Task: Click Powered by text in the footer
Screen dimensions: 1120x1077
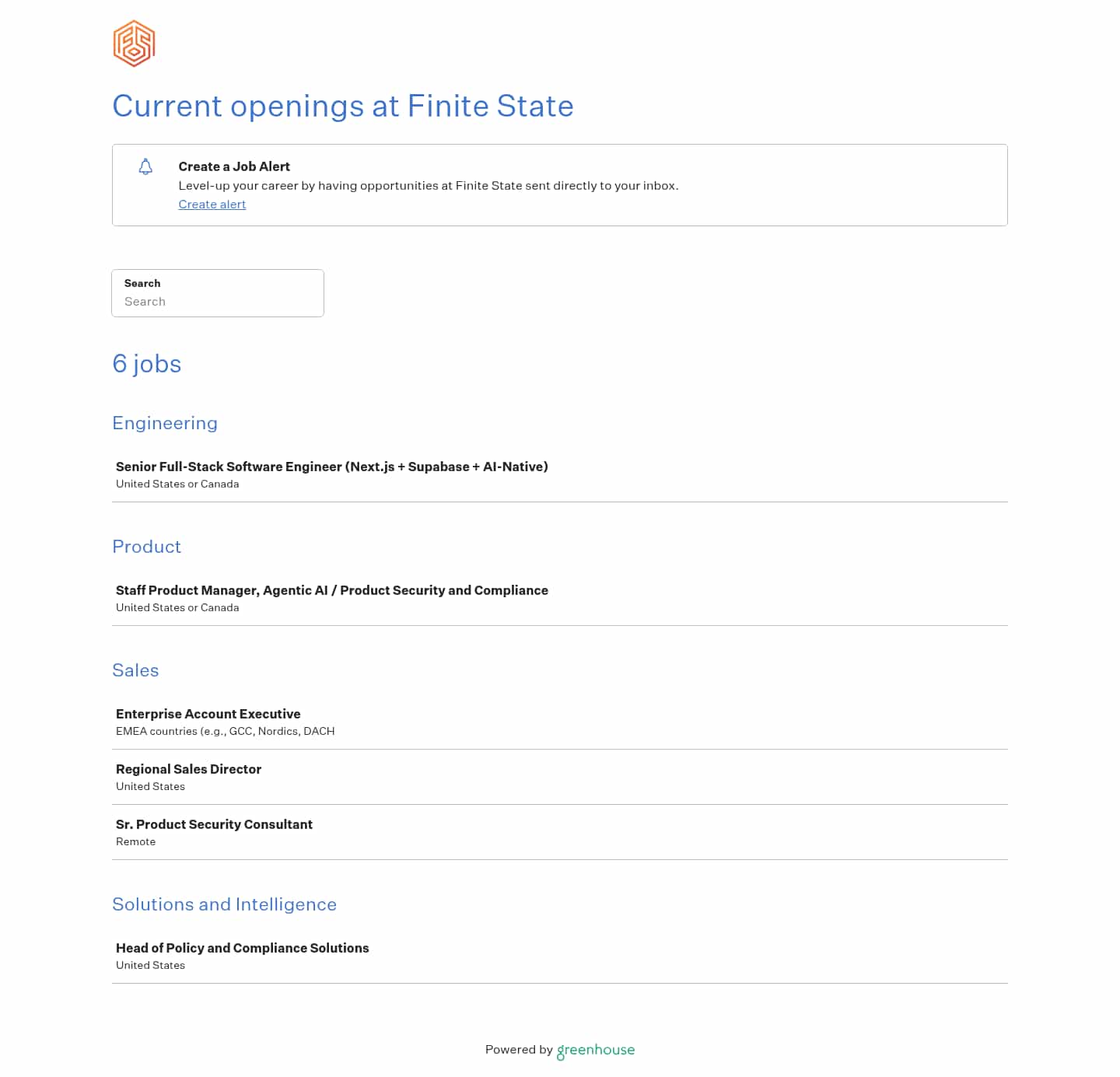Action: (518, 1050)
